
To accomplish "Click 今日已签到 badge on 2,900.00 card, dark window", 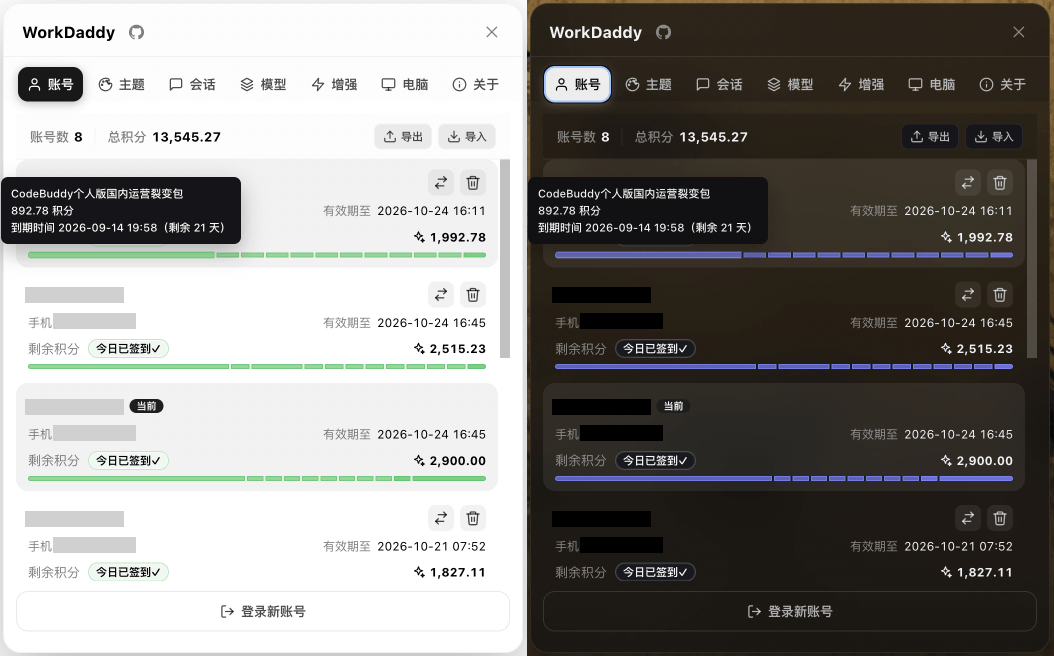I will [655, 460].
